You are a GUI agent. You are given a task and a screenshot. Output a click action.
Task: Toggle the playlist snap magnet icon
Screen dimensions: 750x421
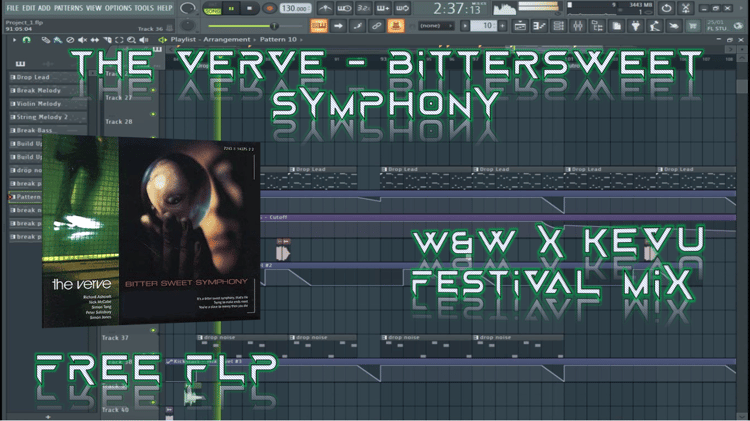click(x=26, y=40)
